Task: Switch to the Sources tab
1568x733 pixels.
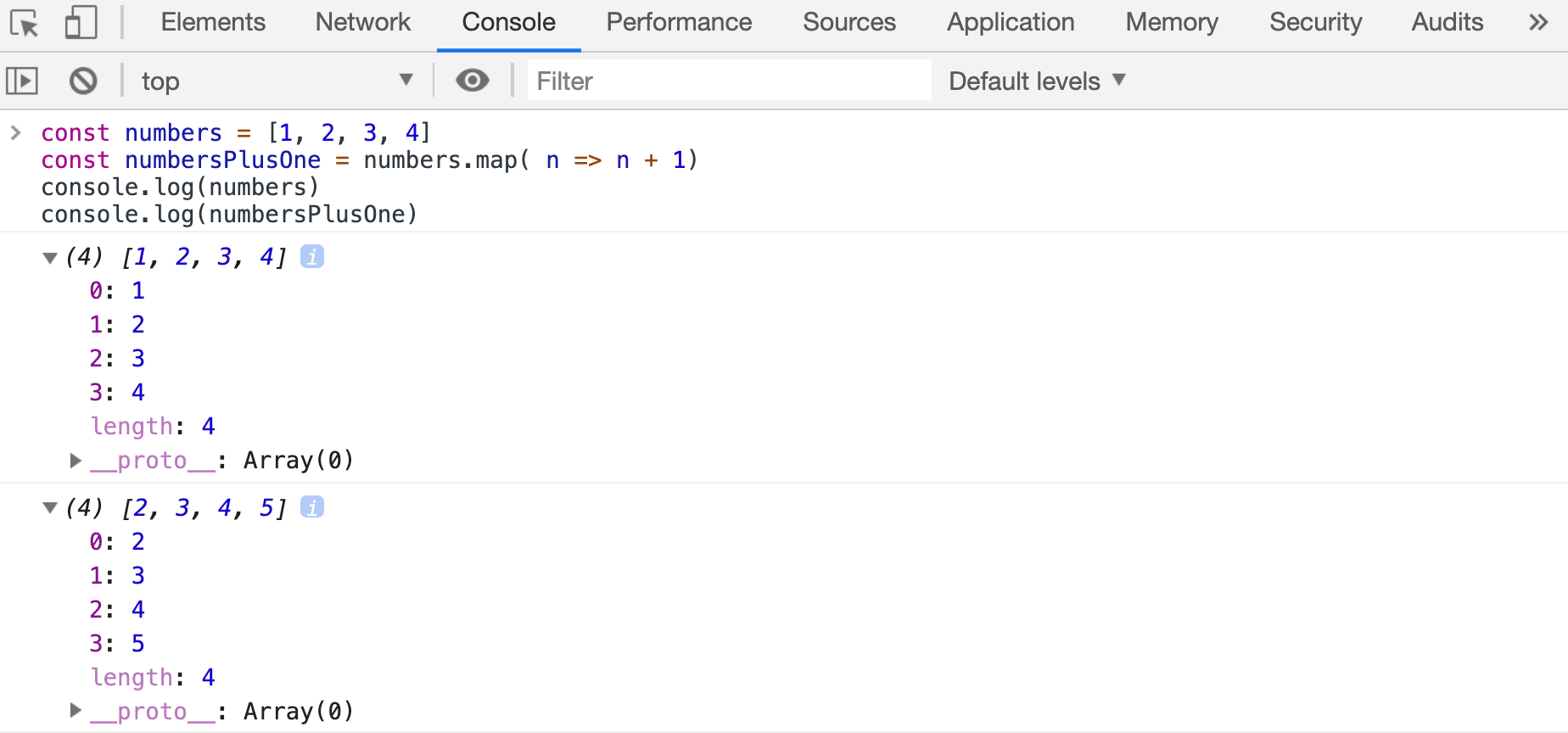Action: [849, 22]
